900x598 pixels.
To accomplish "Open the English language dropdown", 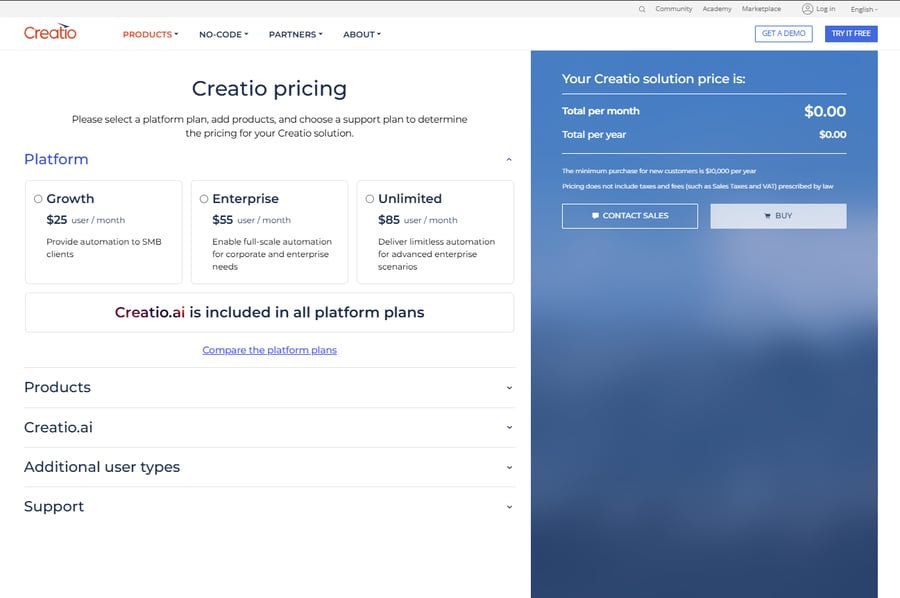I will (x=864, y=10).
